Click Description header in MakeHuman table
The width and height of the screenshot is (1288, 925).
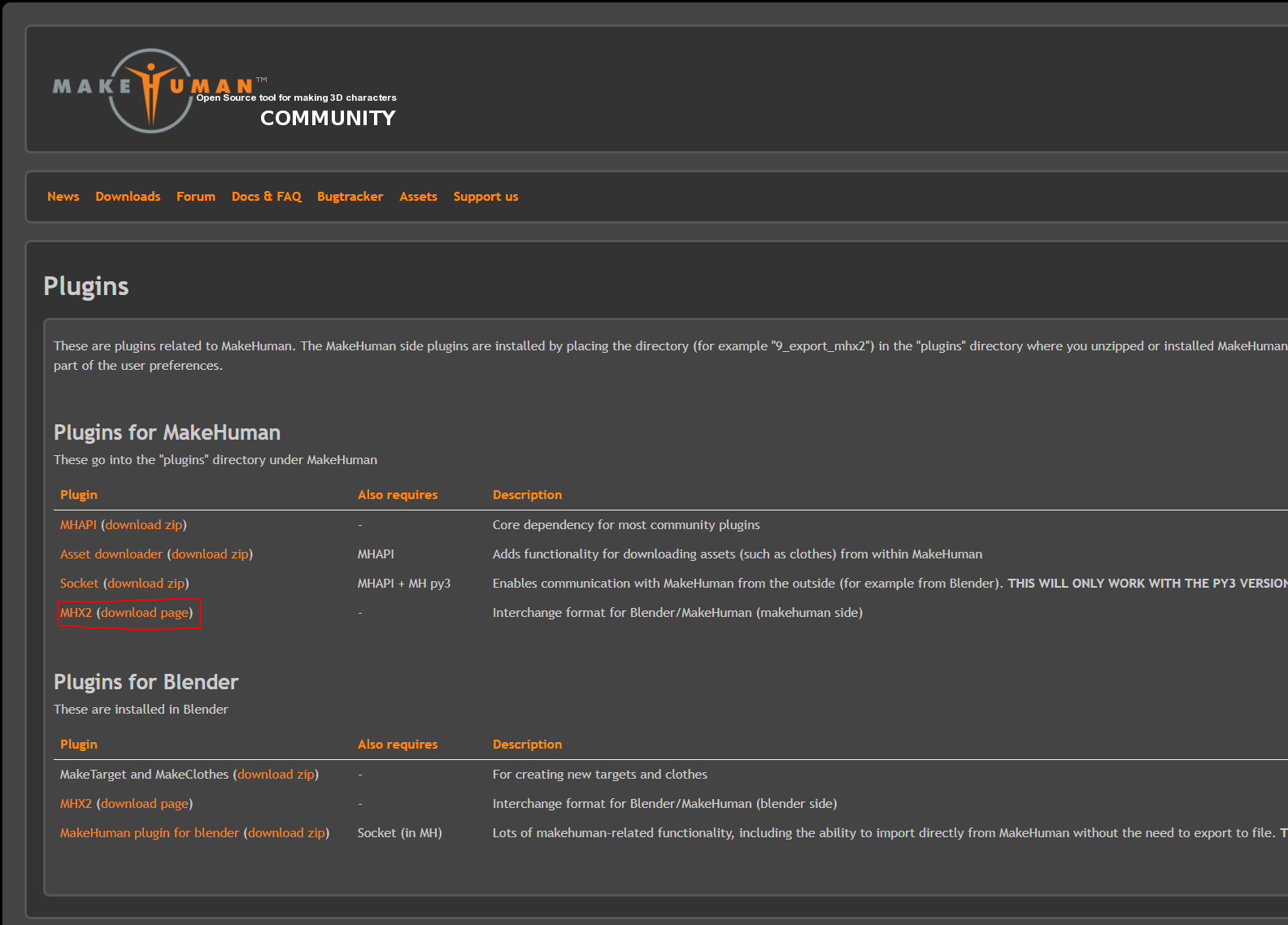527,495
